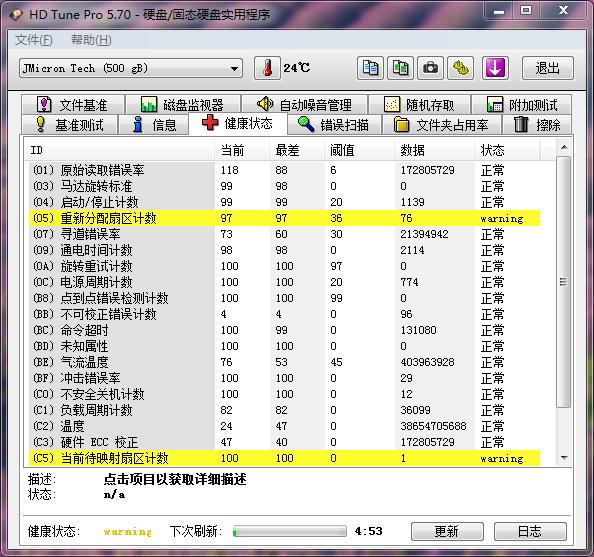Switch to the 信息 tab
This screenshot has width=594, height=557.
click(154, 125)
